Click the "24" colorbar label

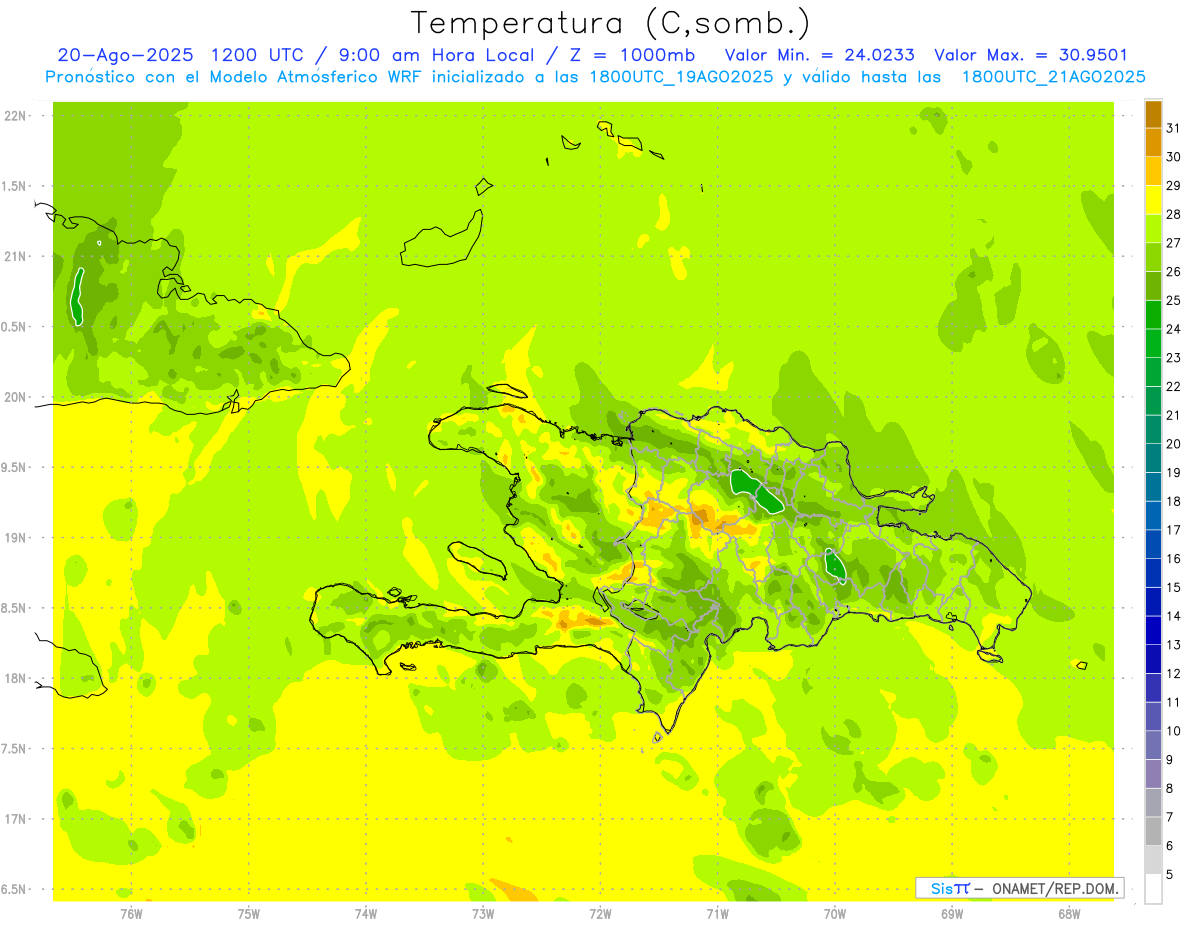[1174, 329]
